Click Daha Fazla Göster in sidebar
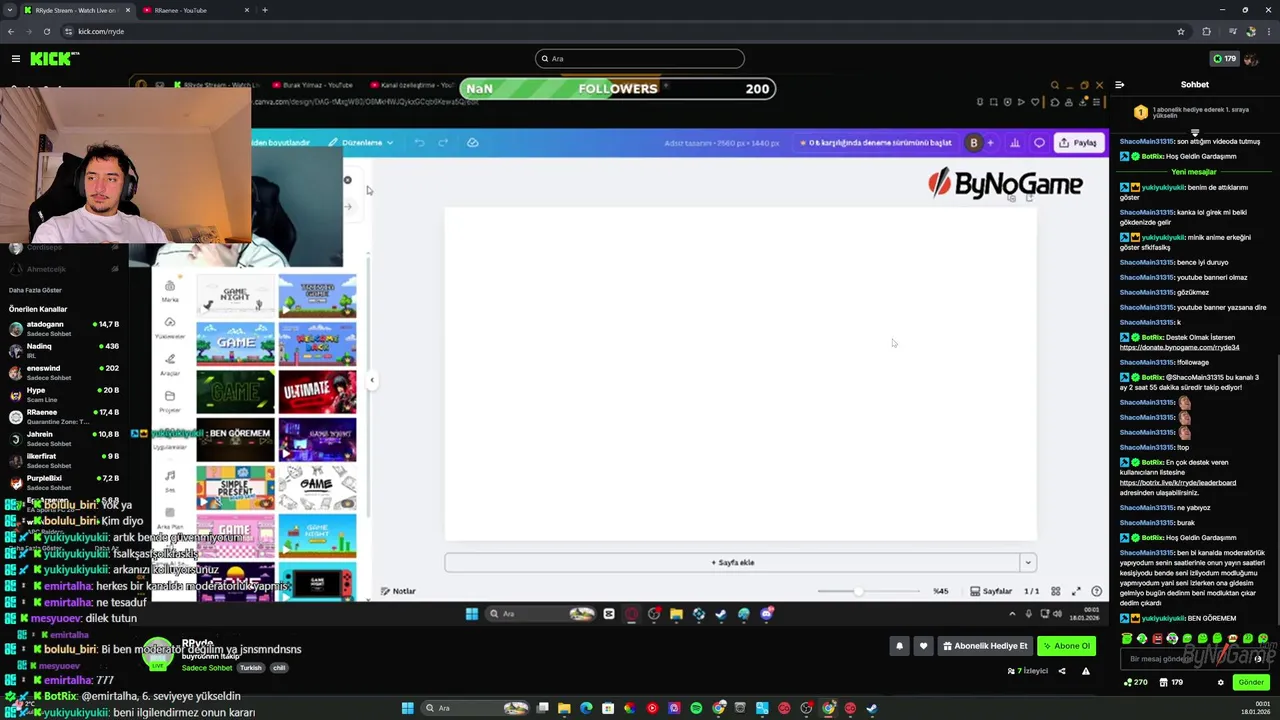 [37, 290]
